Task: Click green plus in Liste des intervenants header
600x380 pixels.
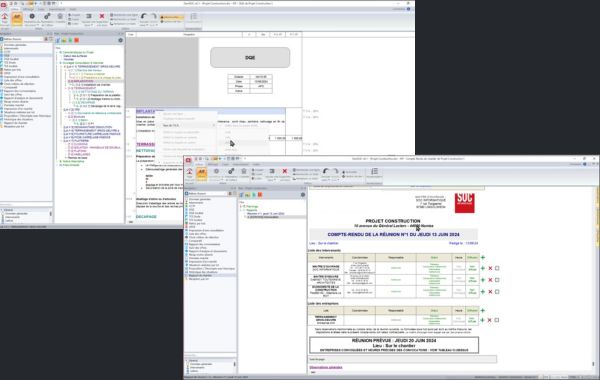Action: click(x=483, y=258)
